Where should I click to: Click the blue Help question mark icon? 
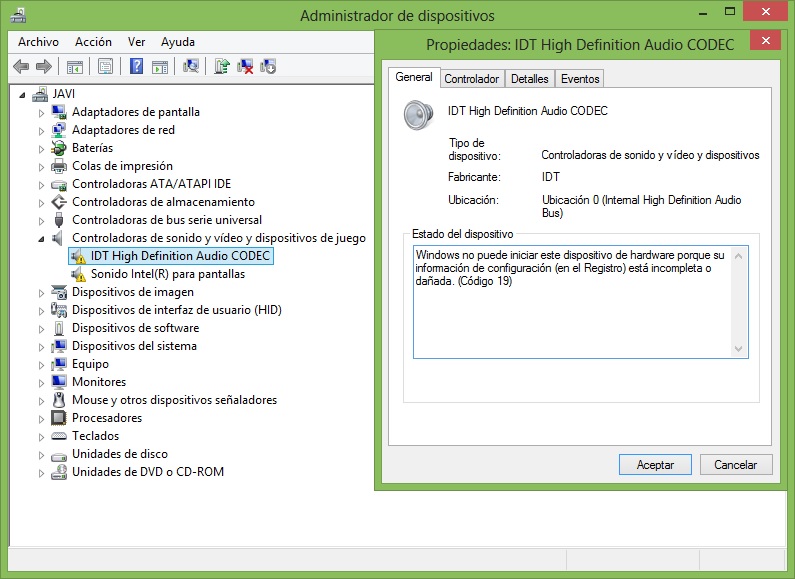click(x=136, y=66)
